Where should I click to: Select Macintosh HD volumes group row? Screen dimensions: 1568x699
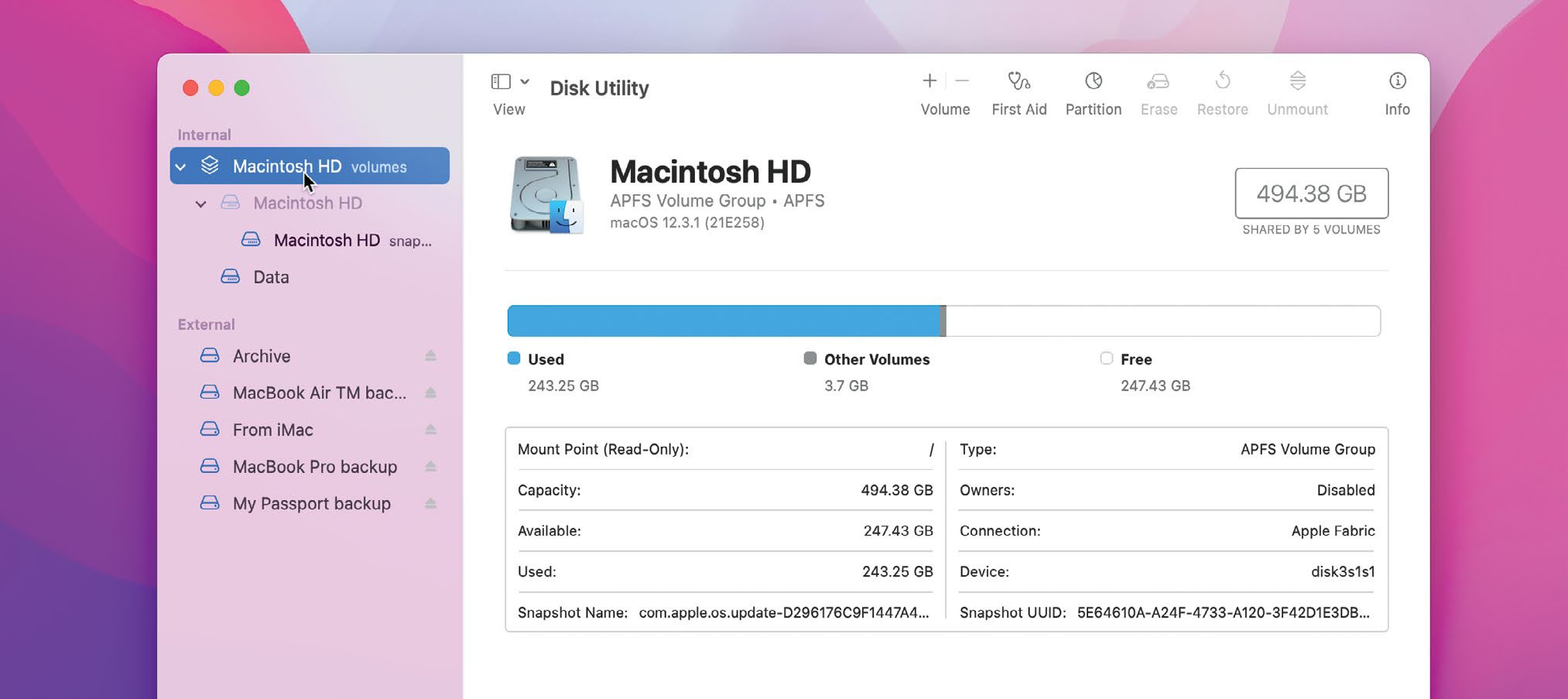pyautogui.click(x=310, y=166)
